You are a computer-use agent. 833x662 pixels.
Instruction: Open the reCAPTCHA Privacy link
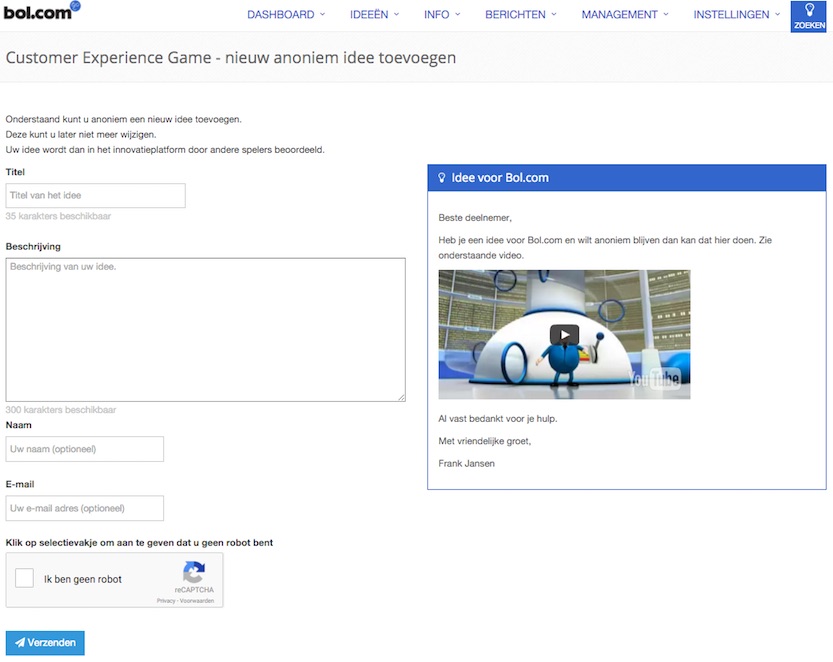[166, 601]
